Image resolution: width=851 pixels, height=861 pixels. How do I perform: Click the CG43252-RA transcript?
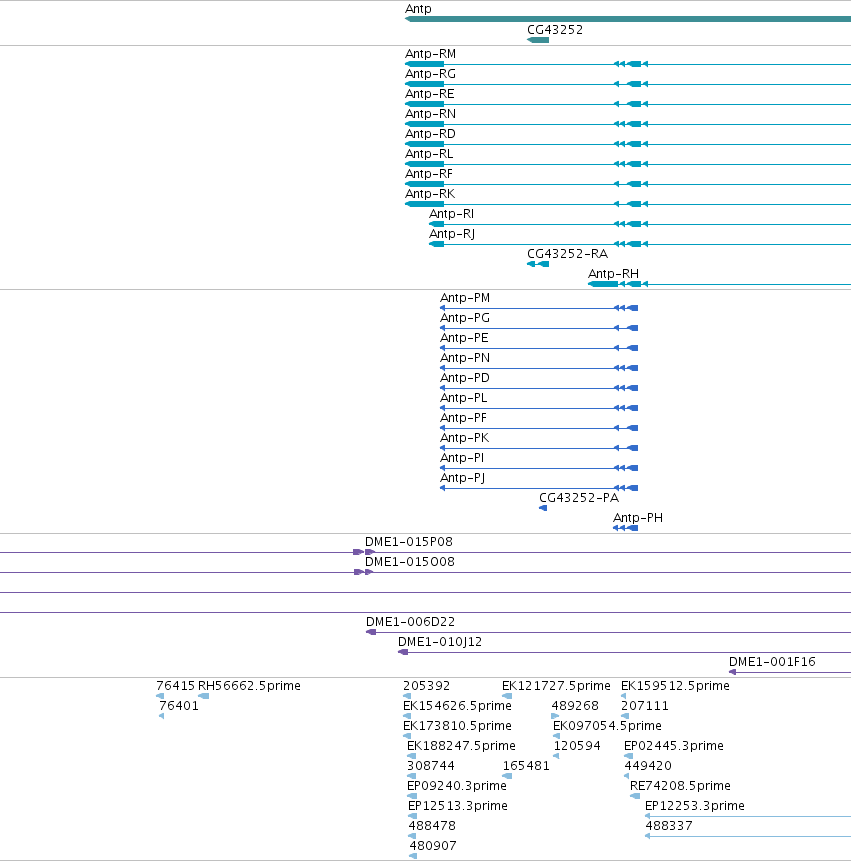[x=538, y=264]
